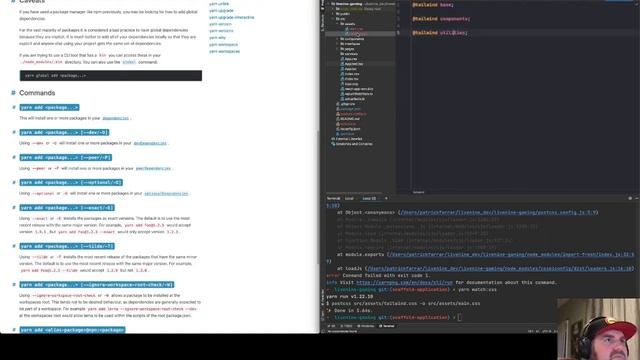The image size is (640, 360).
Task: Open the Terminal tool window button in status bar
Action: (387, 326)
